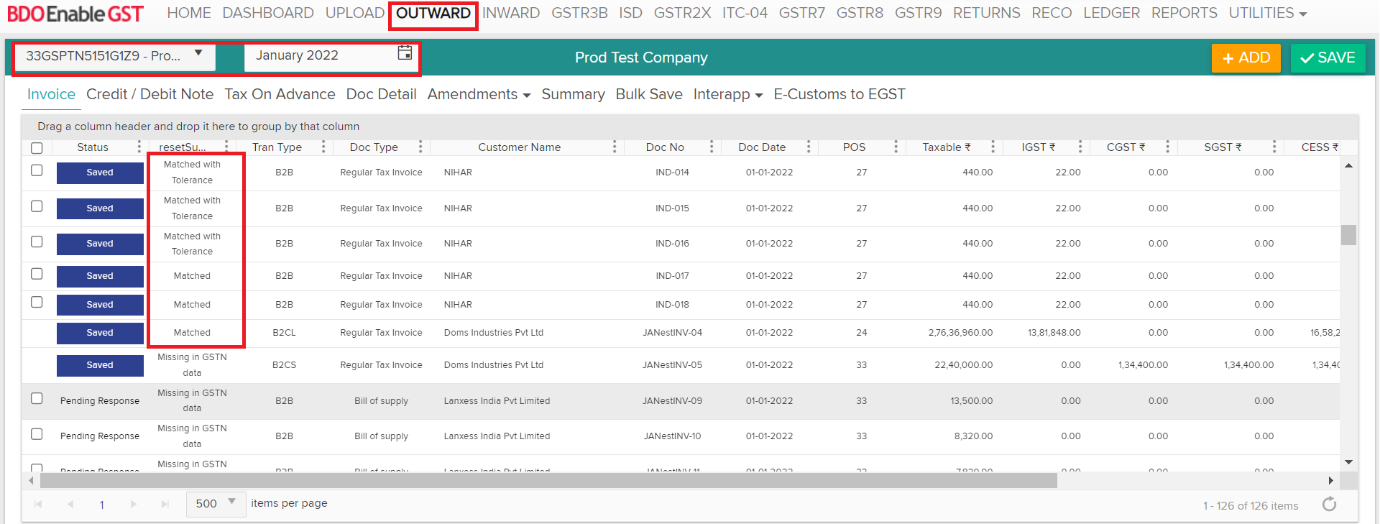
Task: Go to the first page arrow
Action: (39, 505)
